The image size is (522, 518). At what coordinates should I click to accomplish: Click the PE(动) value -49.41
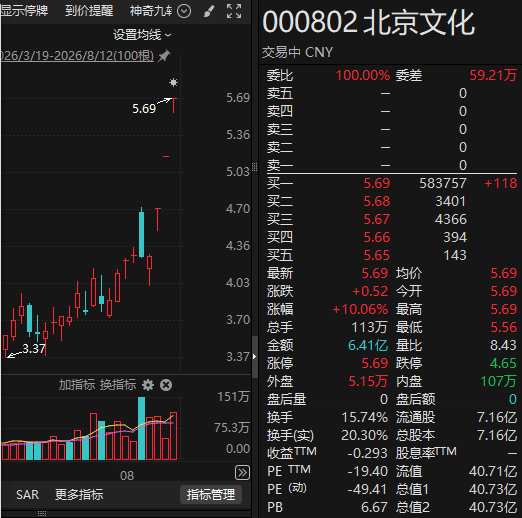(x=367, y=489)
